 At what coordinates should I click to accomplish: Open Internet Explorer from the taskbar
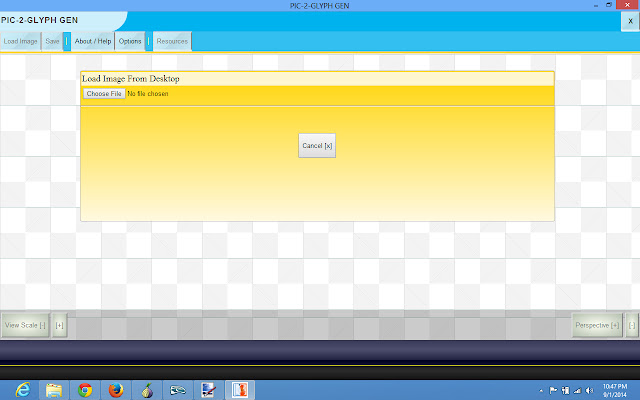22,390
